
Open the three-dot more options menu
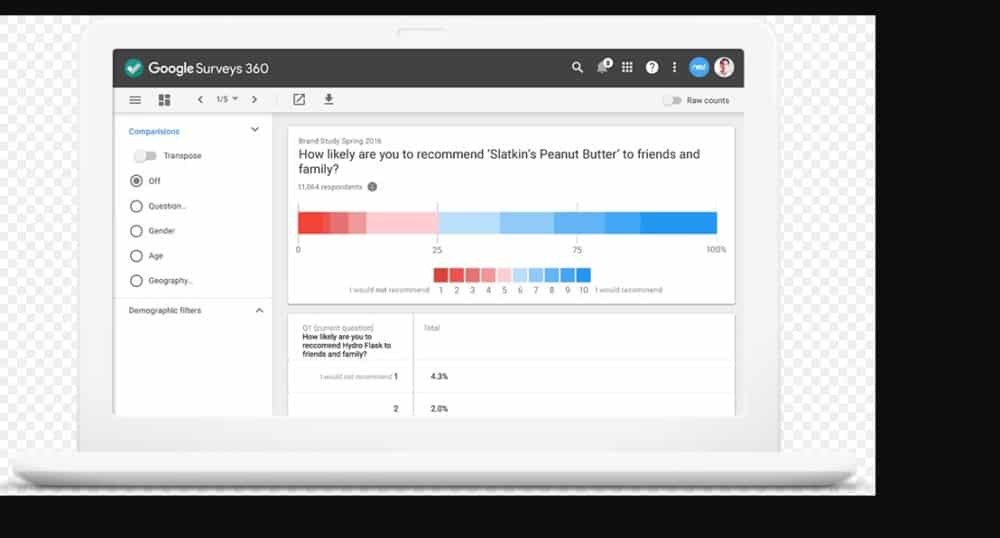coord(674,67)
